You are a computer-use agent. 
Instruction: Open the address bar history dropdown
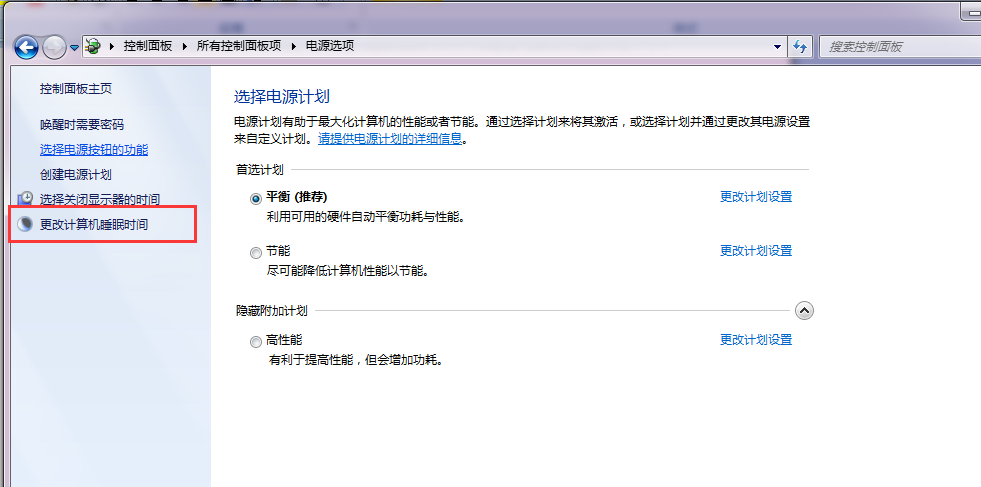777,47
